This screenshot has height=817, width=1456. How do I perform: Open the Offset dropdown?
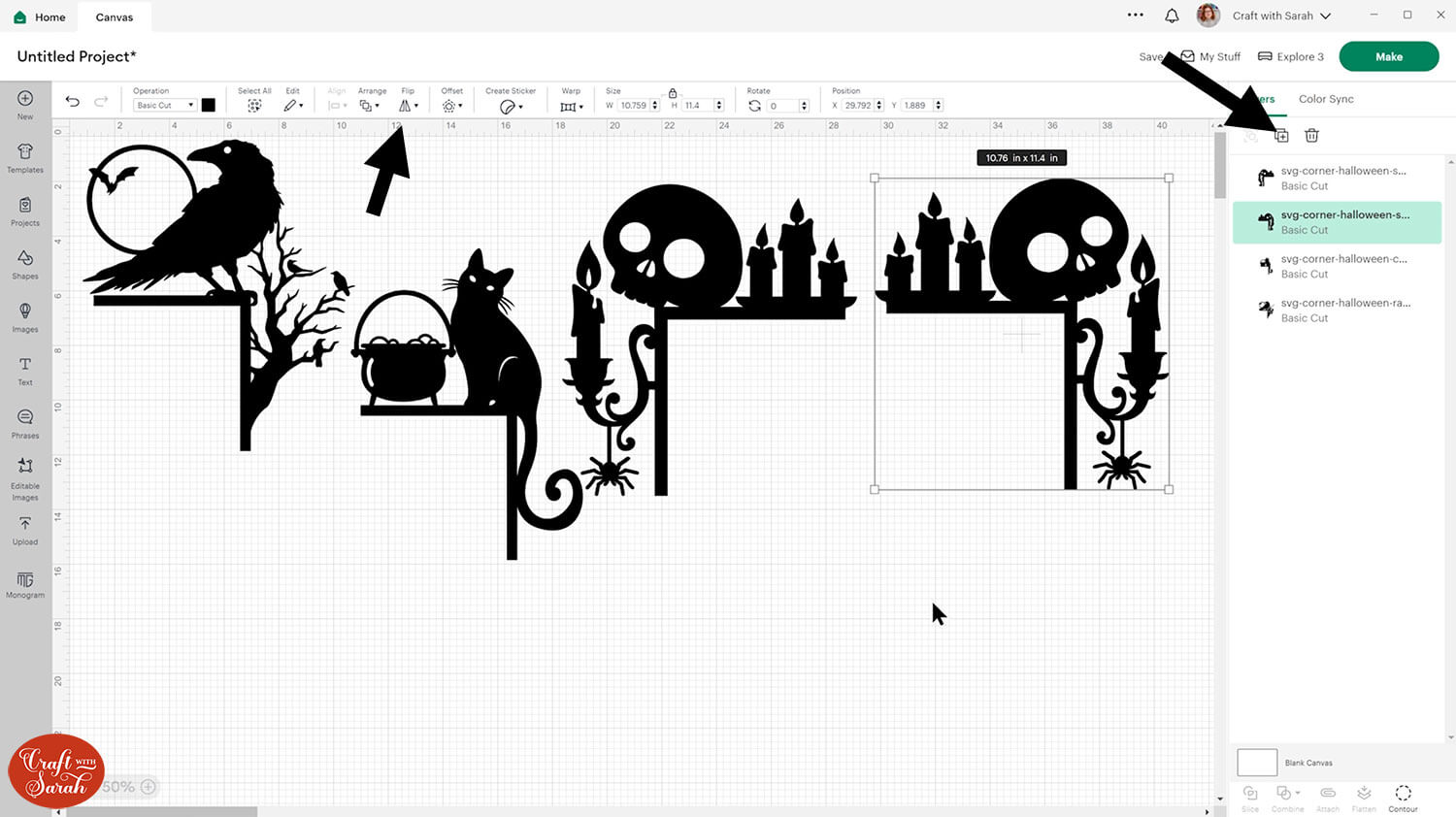click(x=452, y=105)
